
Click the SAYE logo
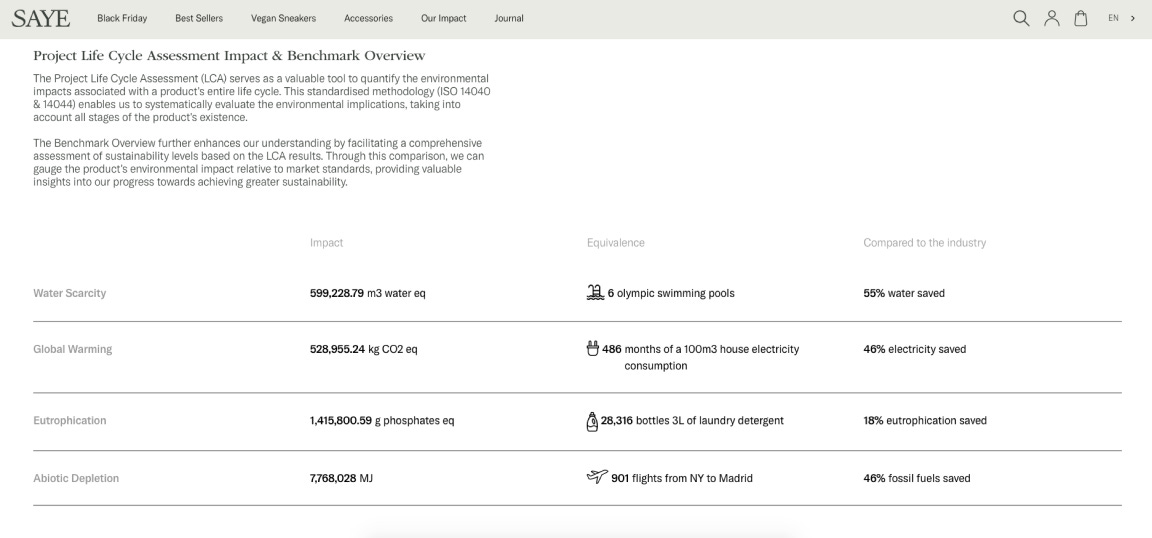click(x=41, y=18)
